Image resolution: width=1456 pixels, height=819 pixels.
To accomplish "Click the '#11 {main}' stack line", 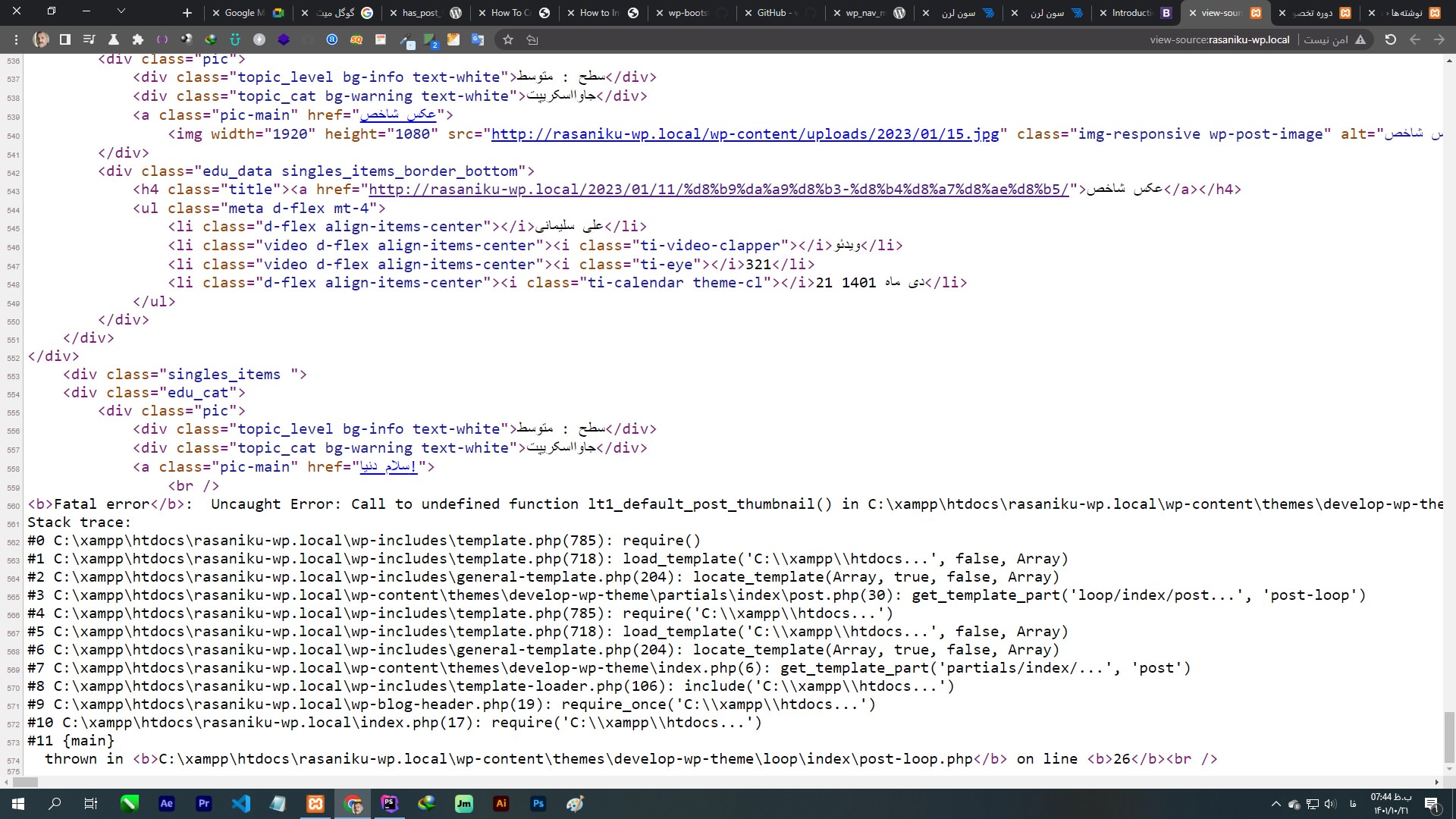I will pyautogui.click(x=71, y=741).
